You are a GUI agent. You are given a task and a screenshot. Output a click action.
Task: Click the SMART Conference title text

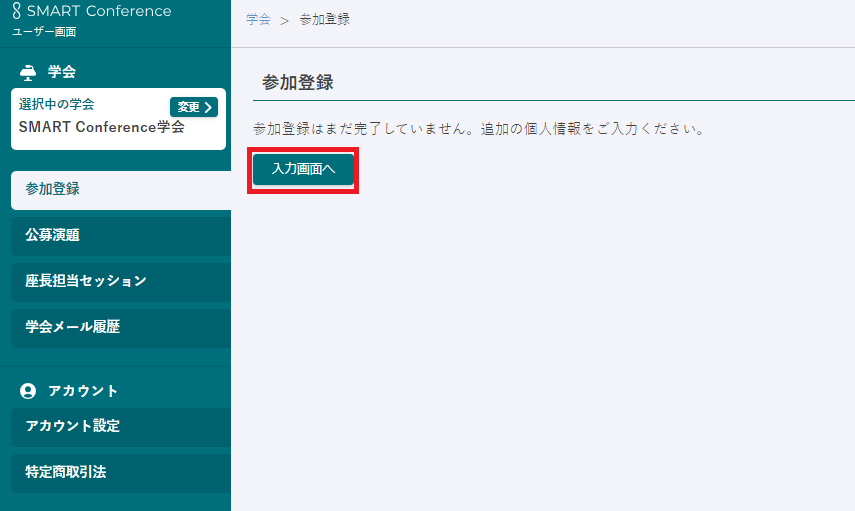tap(99, 11)
